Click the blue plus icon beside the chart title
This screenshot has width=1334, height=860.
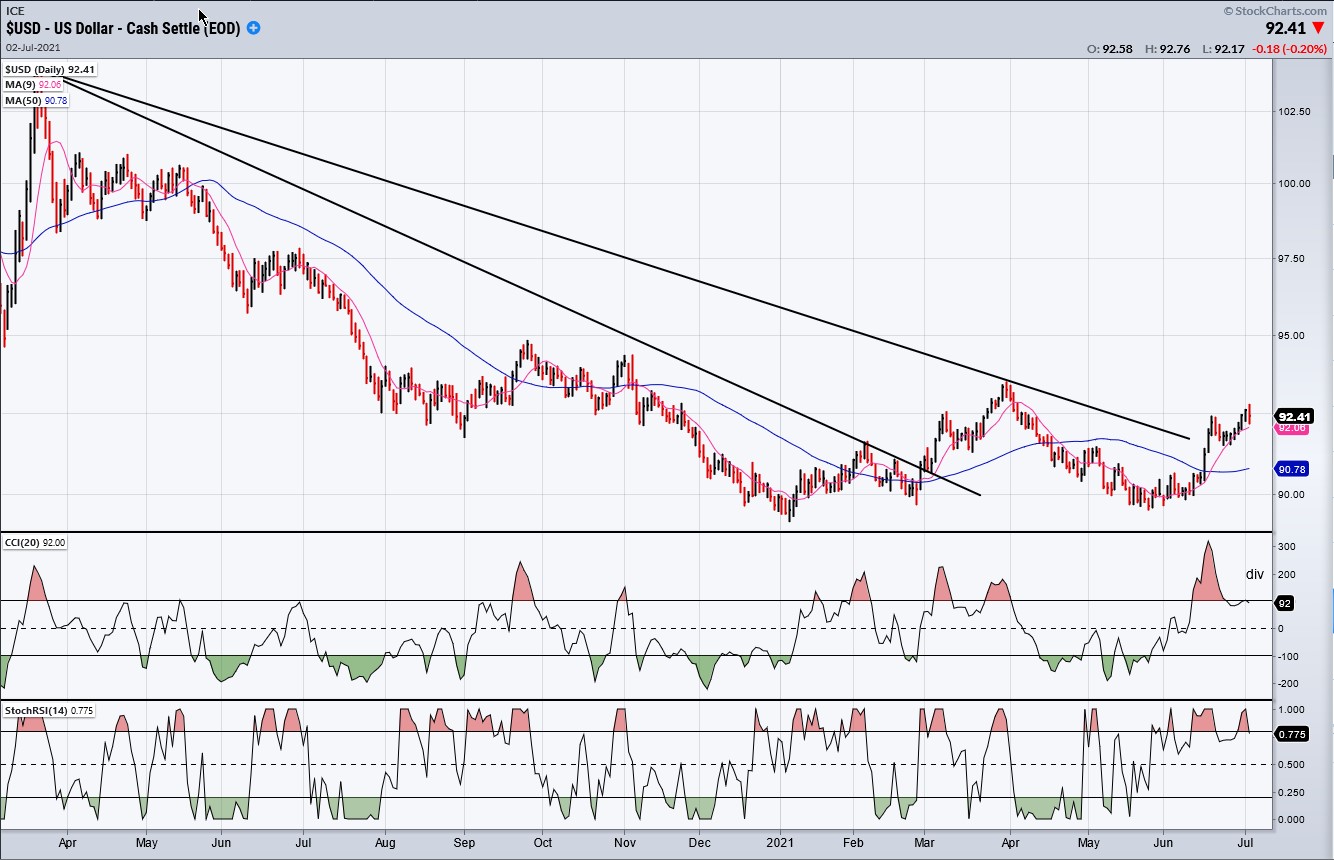253,28
